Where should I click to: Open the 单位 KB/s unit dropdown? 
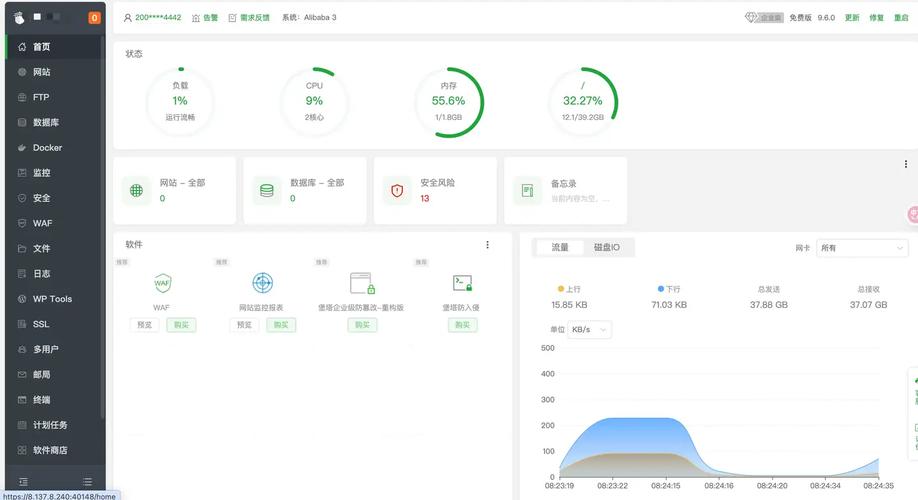(x=589, y=330)
